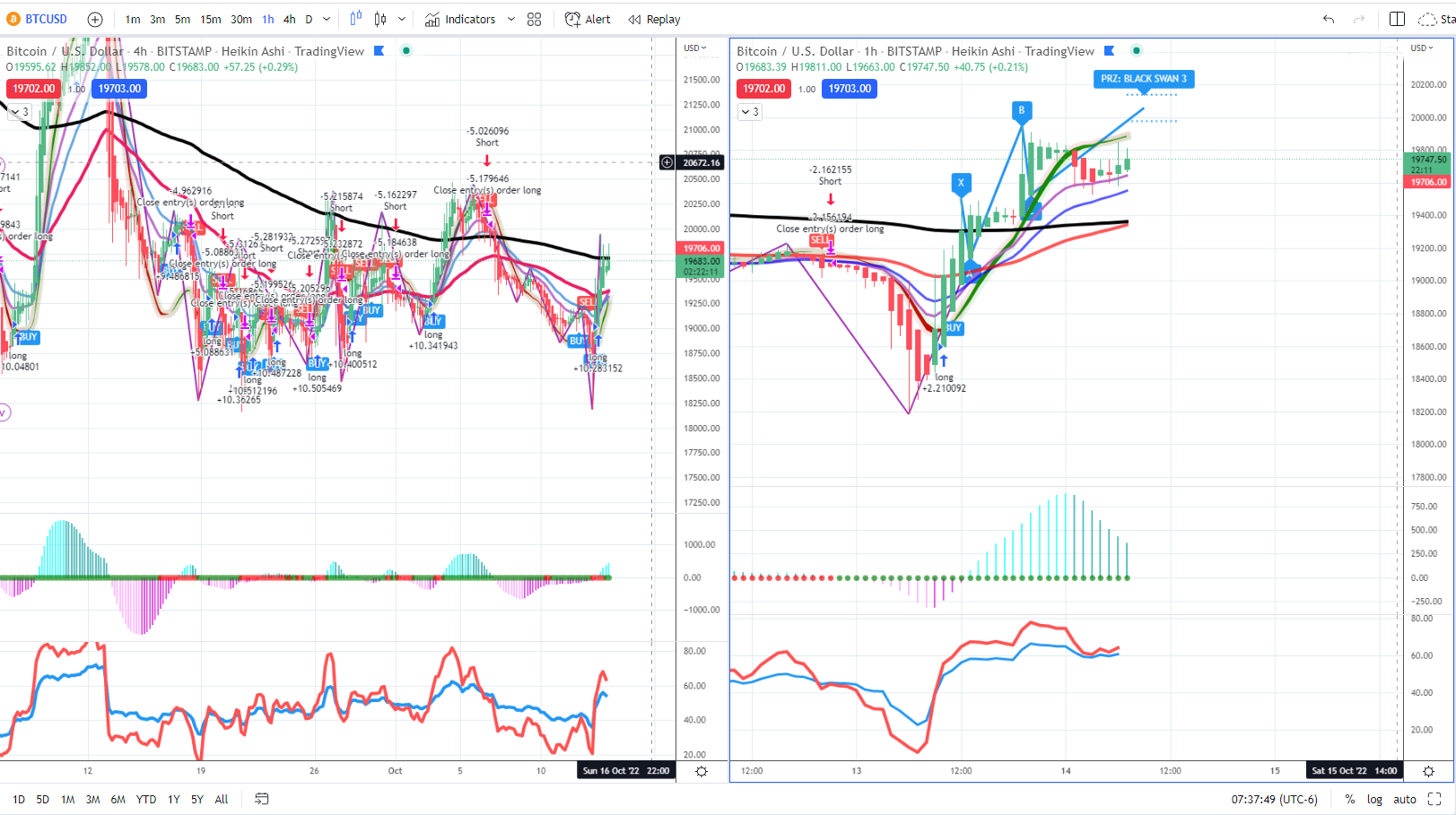Click sell price 19702.00 on 1h chart
Viewport: 1456px width, 815px height.
coord(764,89)
